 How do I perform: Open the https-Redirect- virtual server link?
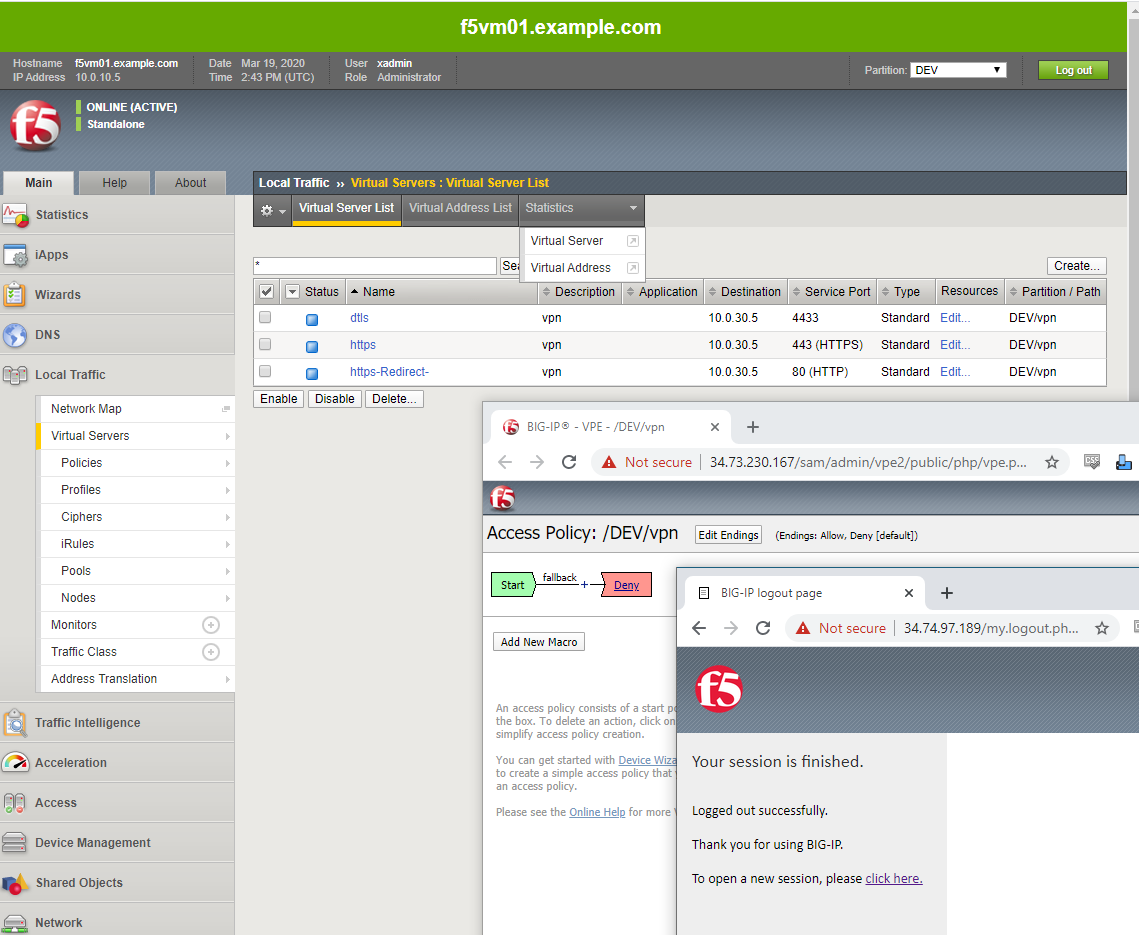coord(389,371)
